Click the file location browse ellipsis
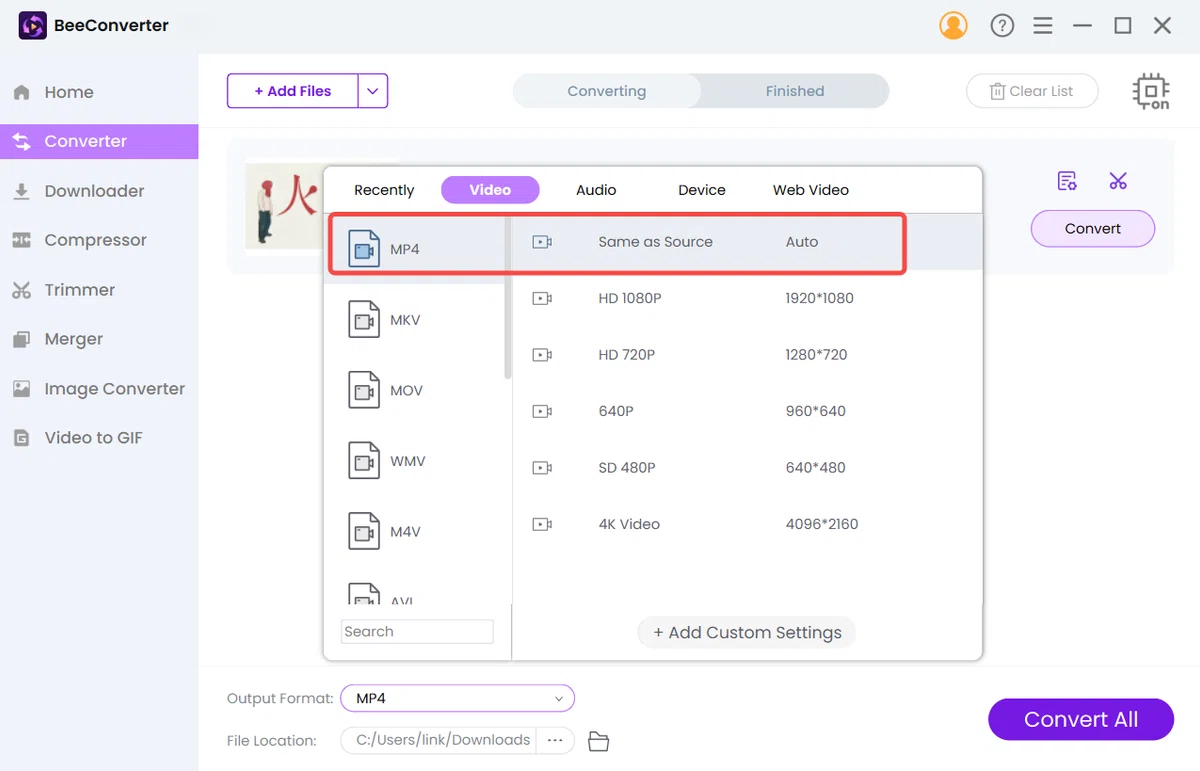 pos(555,740)
